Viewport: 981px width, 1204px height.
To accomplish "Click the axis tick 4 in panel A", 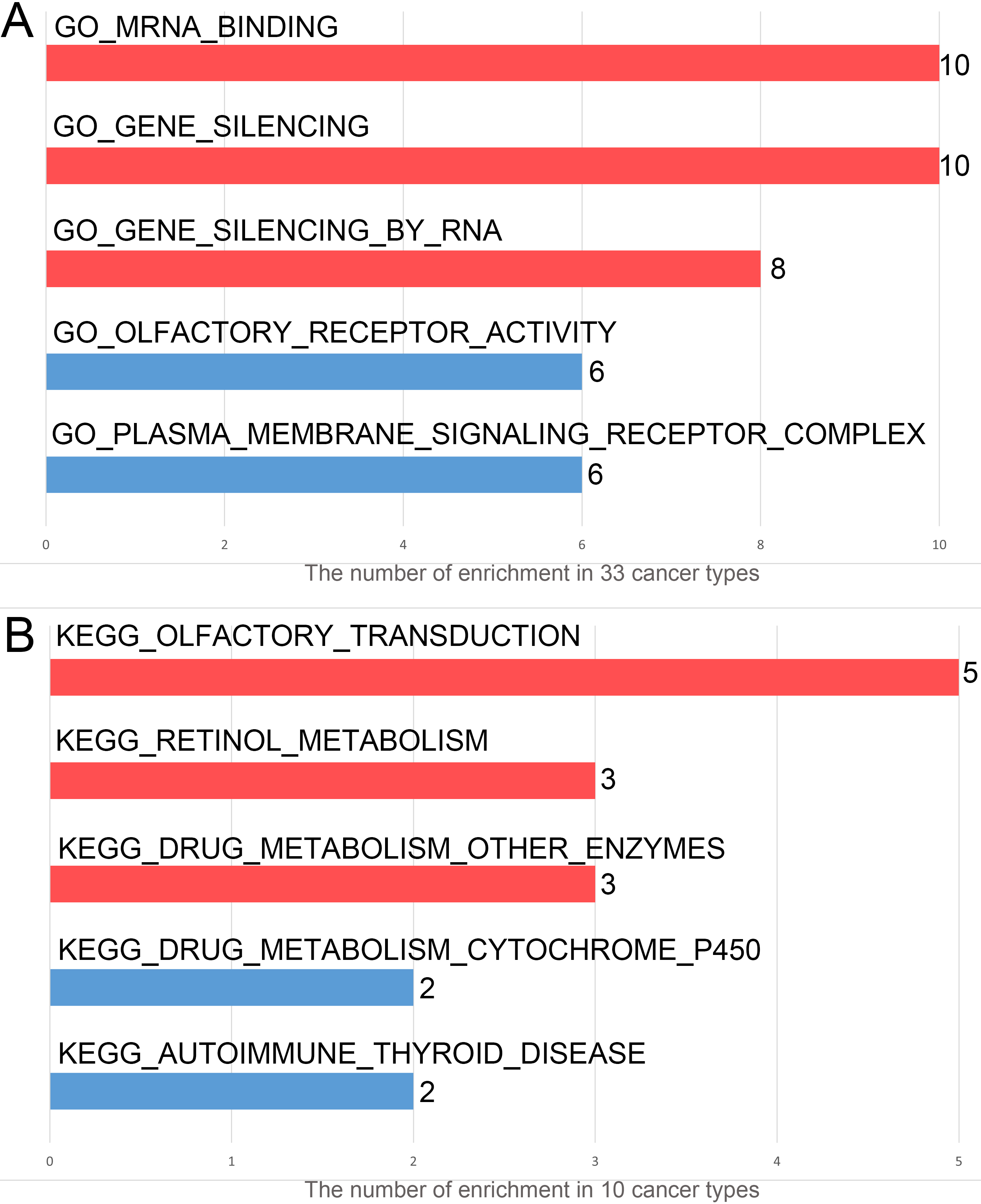I will [x=403, y=544].
